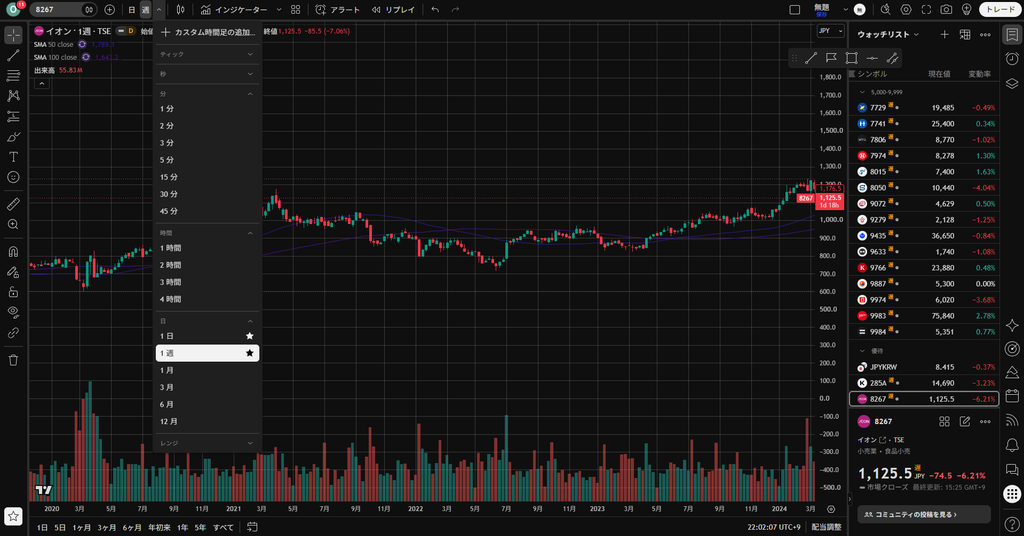Collapse the hours section

pos(208,233)
